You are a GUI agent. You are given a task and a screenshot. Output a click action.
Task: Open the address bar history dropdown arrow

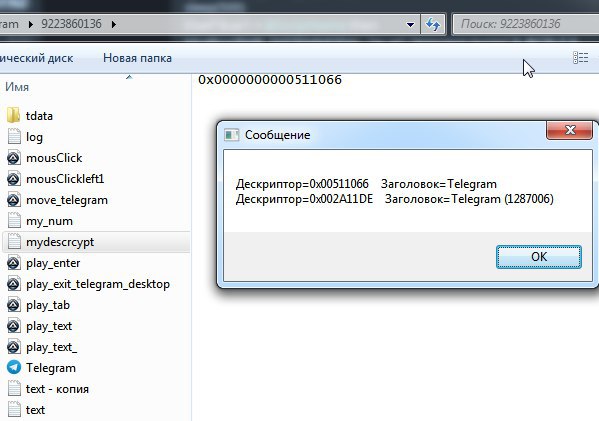click(410, 24)
